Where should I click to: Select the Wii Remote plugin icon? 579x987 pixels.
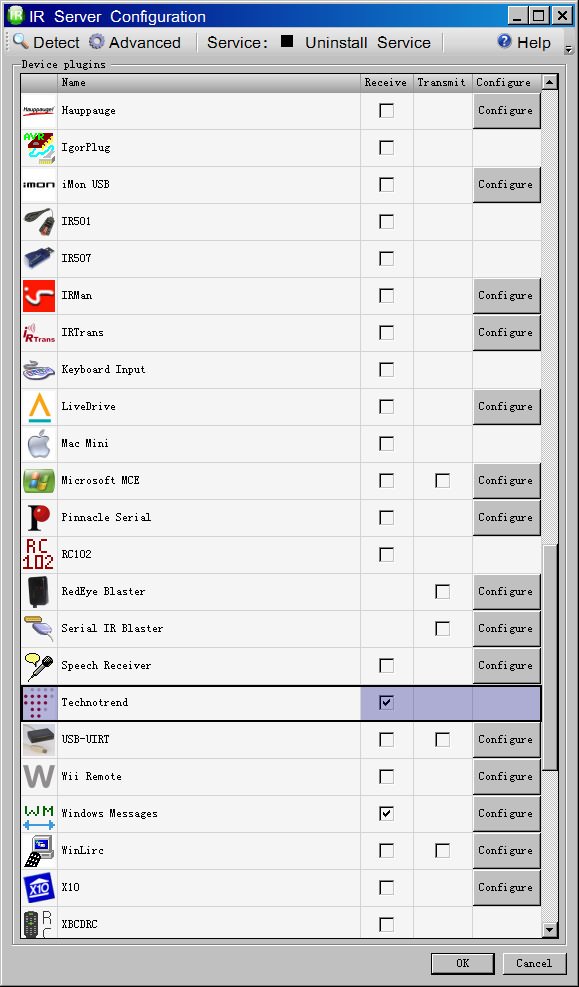point(39,777)
